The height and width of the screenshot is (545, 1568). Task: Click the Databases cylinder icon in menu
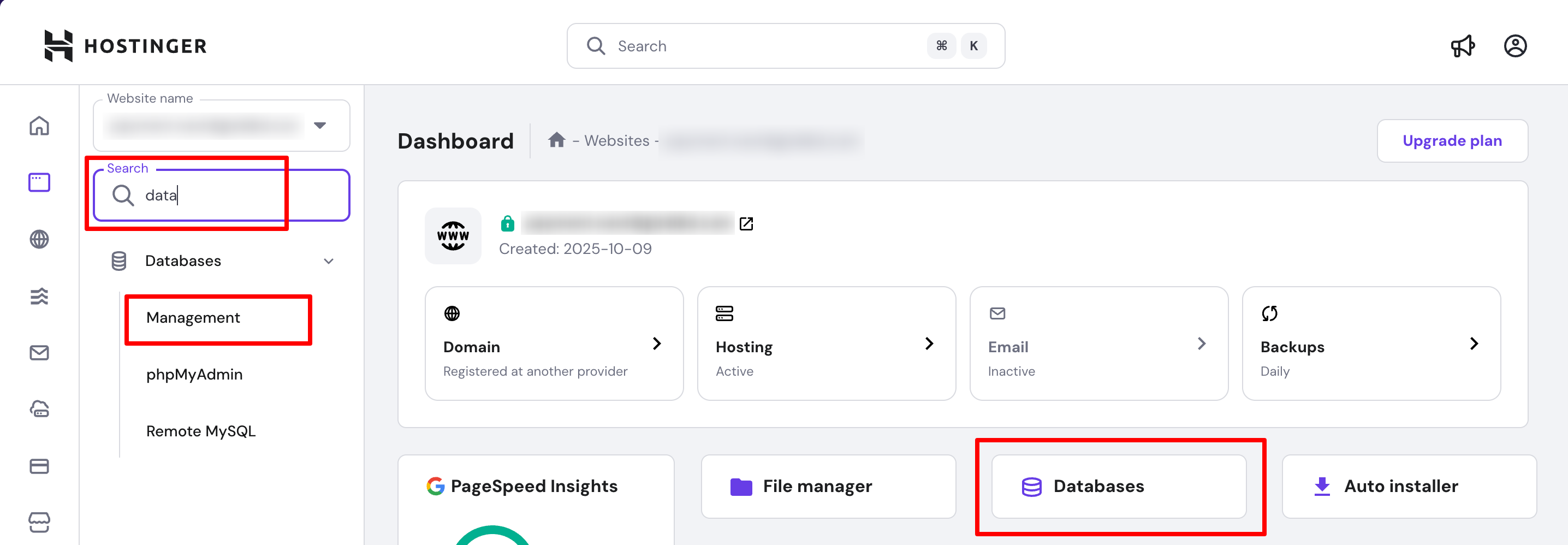pyautogui.click(x=118, y=261)
